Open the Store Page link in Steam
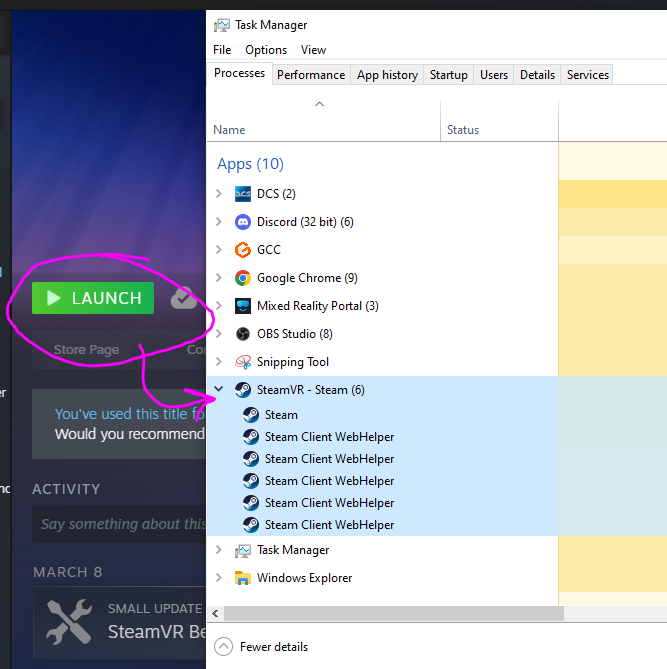Screen dimensions: 667x669 pos(86,350)
